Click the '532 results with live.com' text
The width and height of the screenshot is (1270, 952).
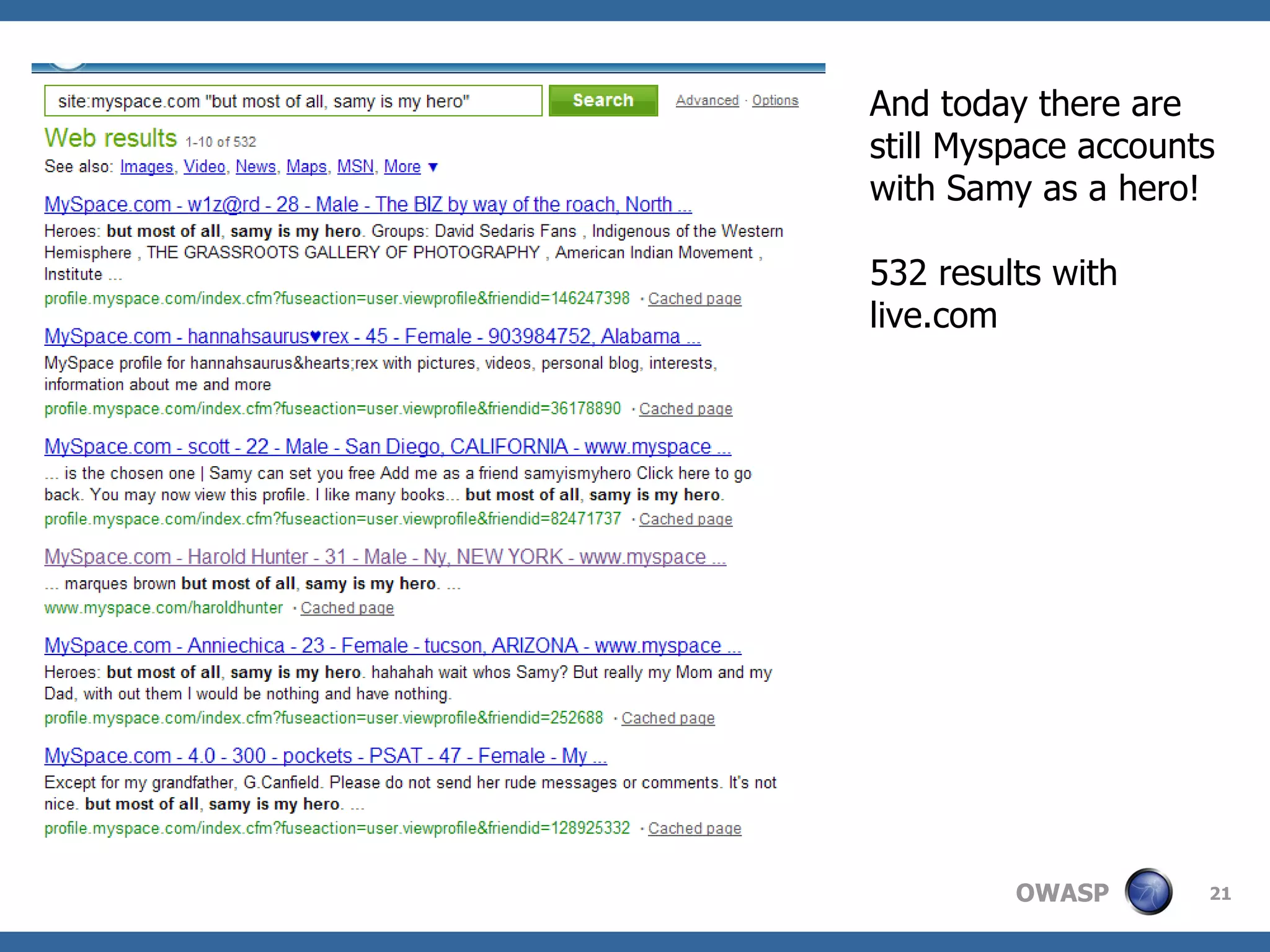point(993,294)
